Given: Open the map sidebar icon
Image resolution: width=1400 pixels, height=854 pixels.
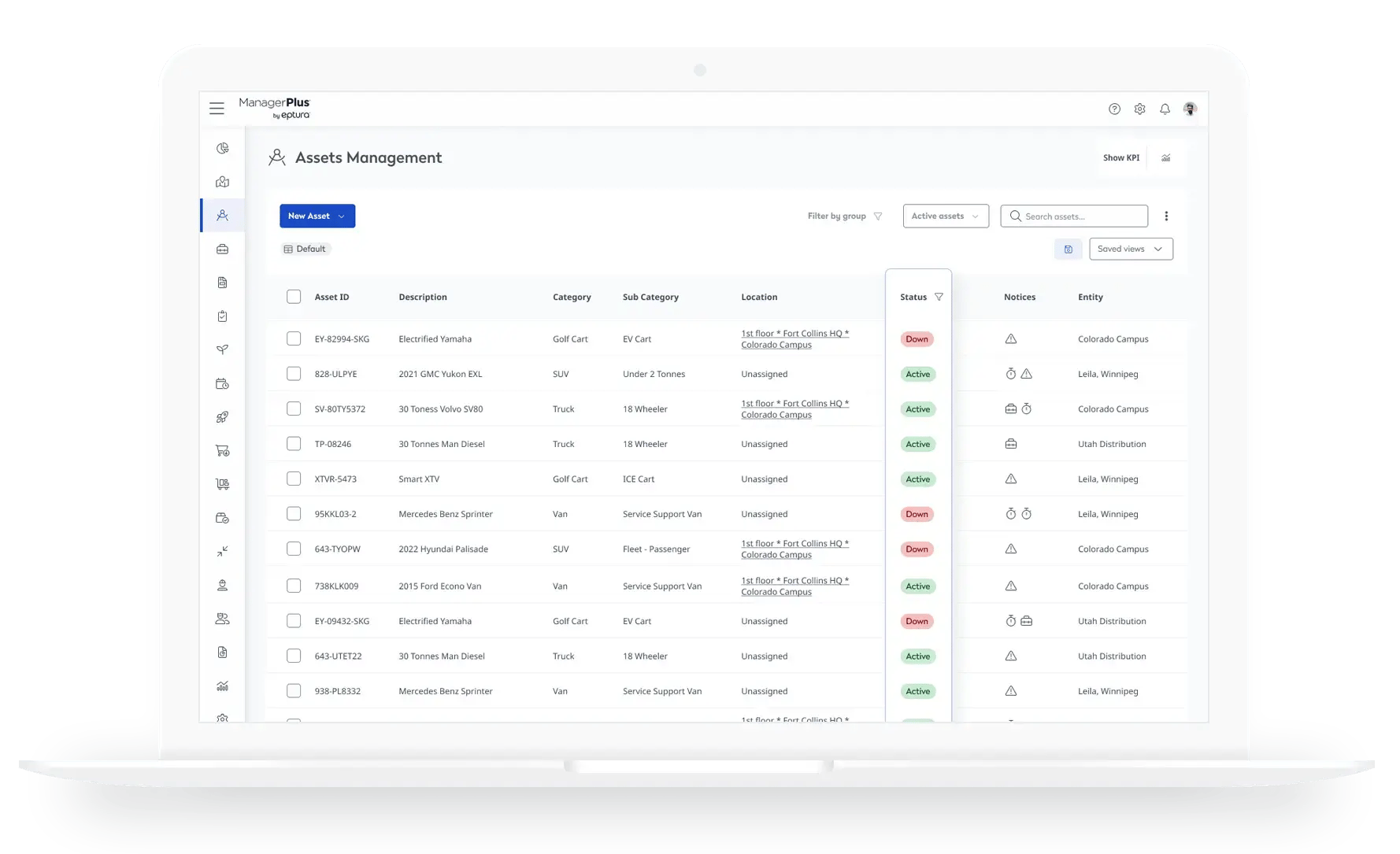Looking at the screenshot, I should coord(223,182).
